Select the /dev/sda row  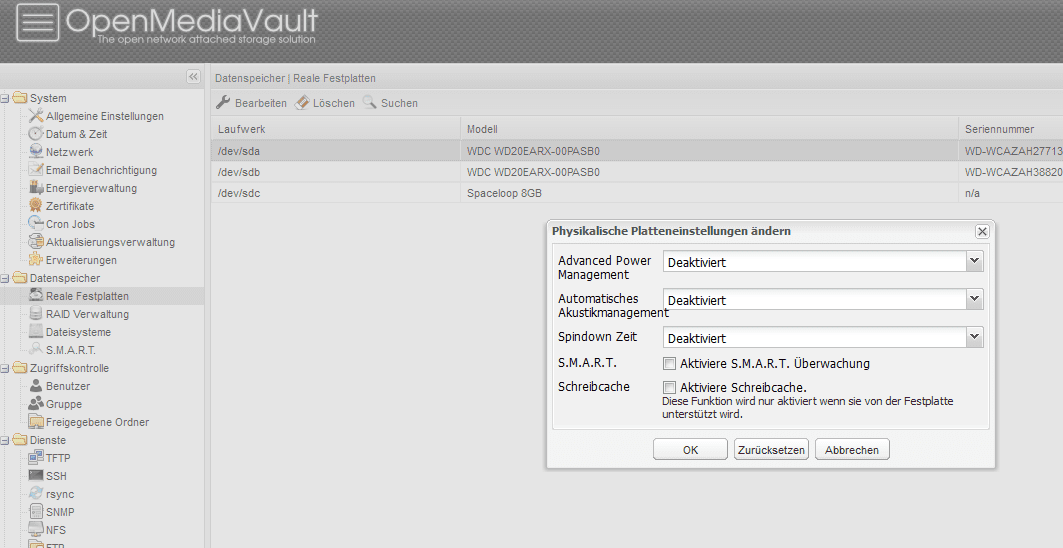pyautogui.click(x=637, y=151)
